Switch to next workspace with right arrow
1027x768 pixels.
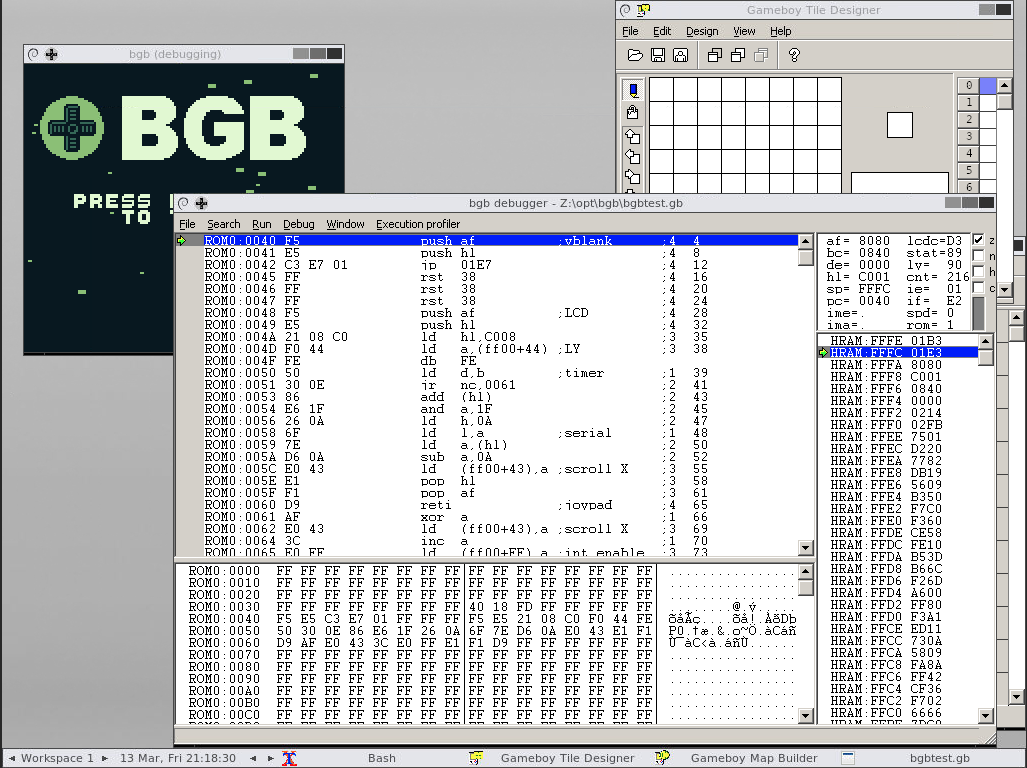[x=105, y=758]
